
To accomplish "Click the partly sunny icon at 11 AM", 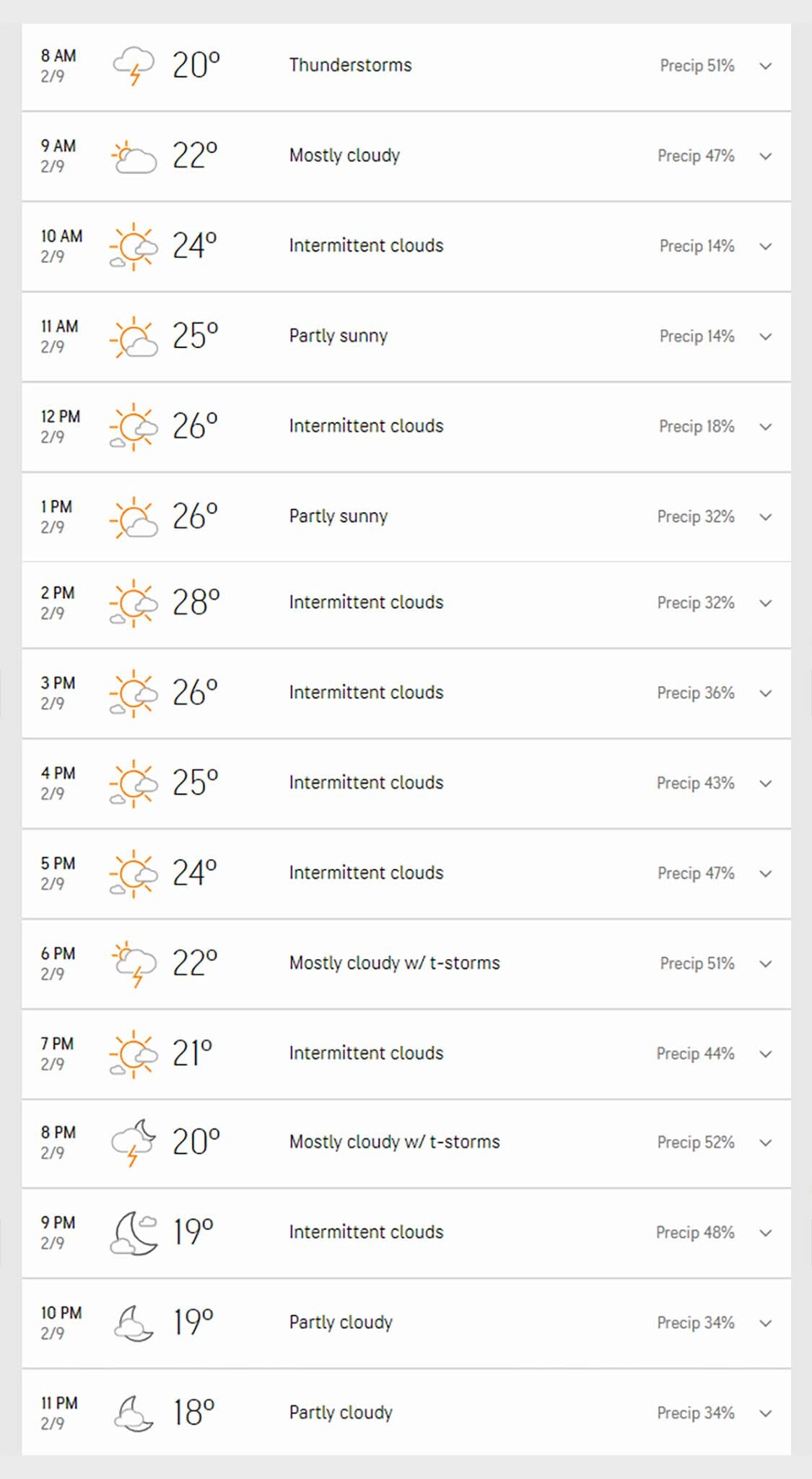I will tap(134, 337).
